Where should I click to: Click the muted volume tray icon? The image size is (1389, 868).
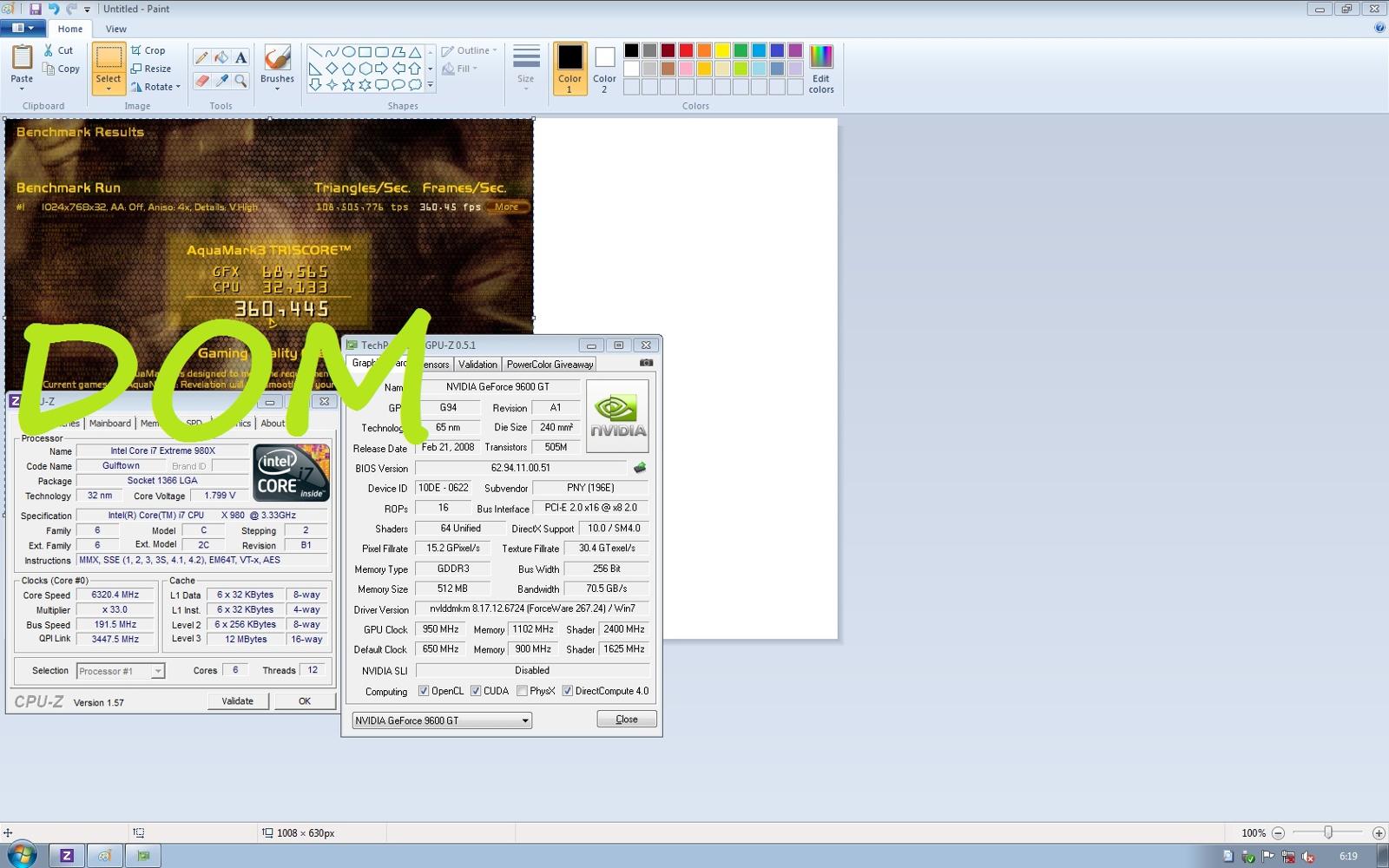pos(1309,857)
